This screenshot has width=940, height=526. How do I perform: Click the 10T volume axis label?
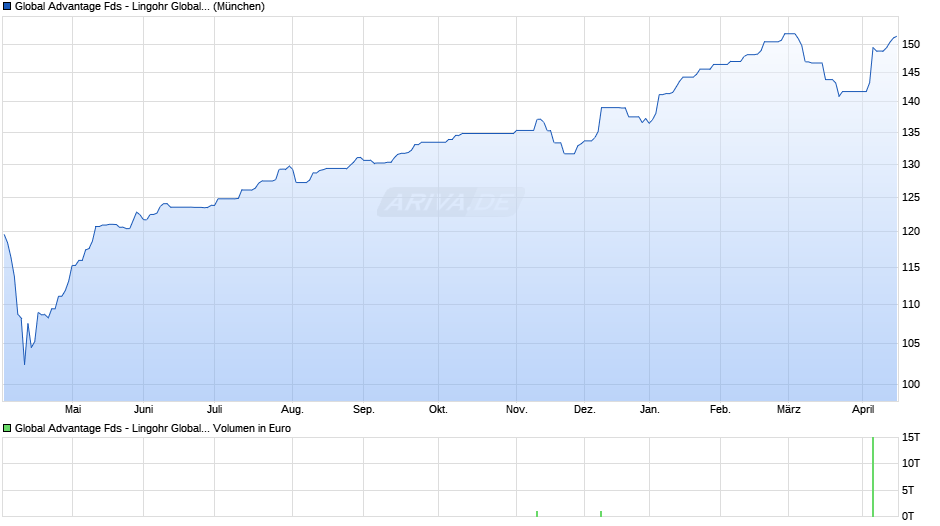(x=911, y=463)
